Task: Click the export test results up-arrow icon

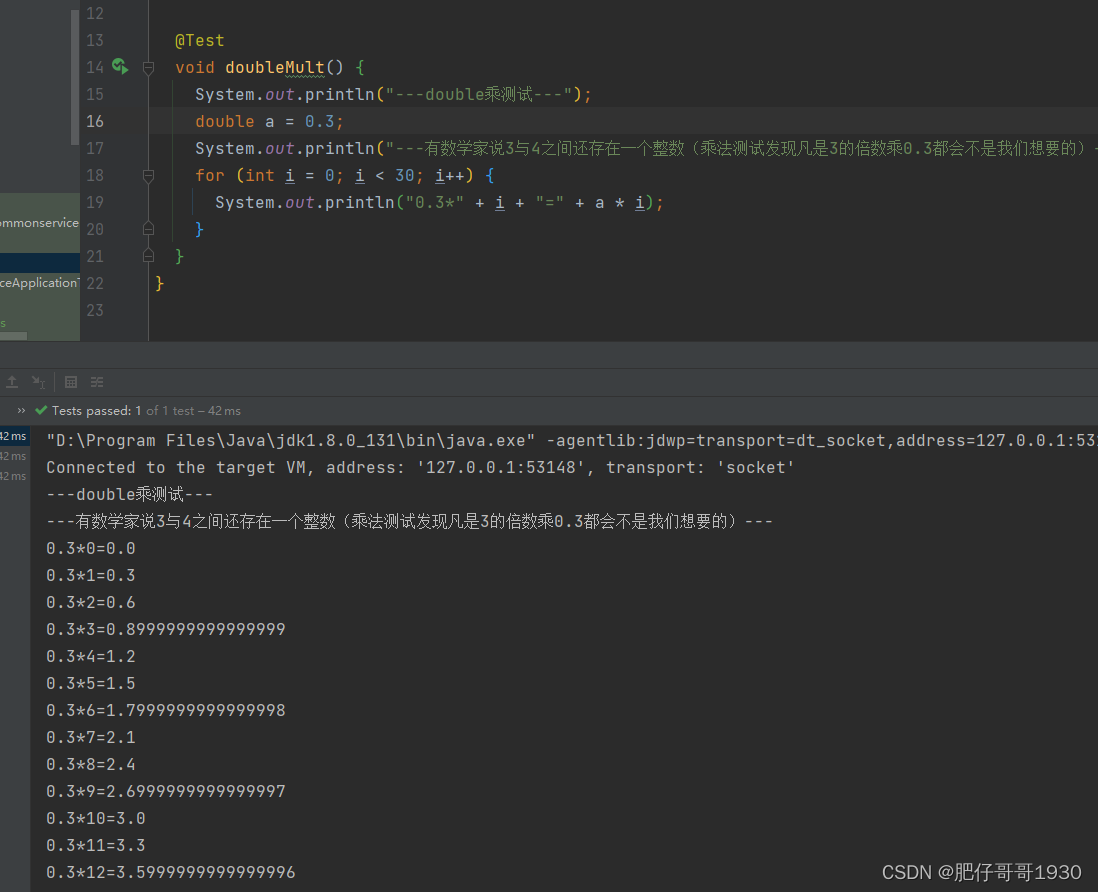Action: (12, 382)
